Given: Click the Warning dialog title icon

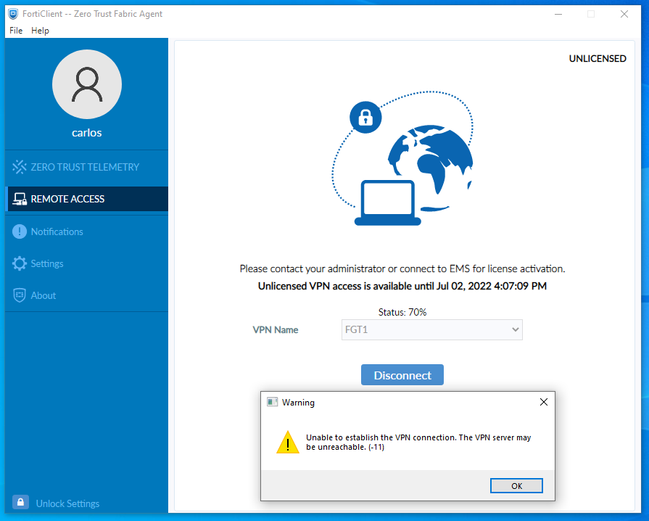Looking at the screenshot, I should (x=272, y=402).
